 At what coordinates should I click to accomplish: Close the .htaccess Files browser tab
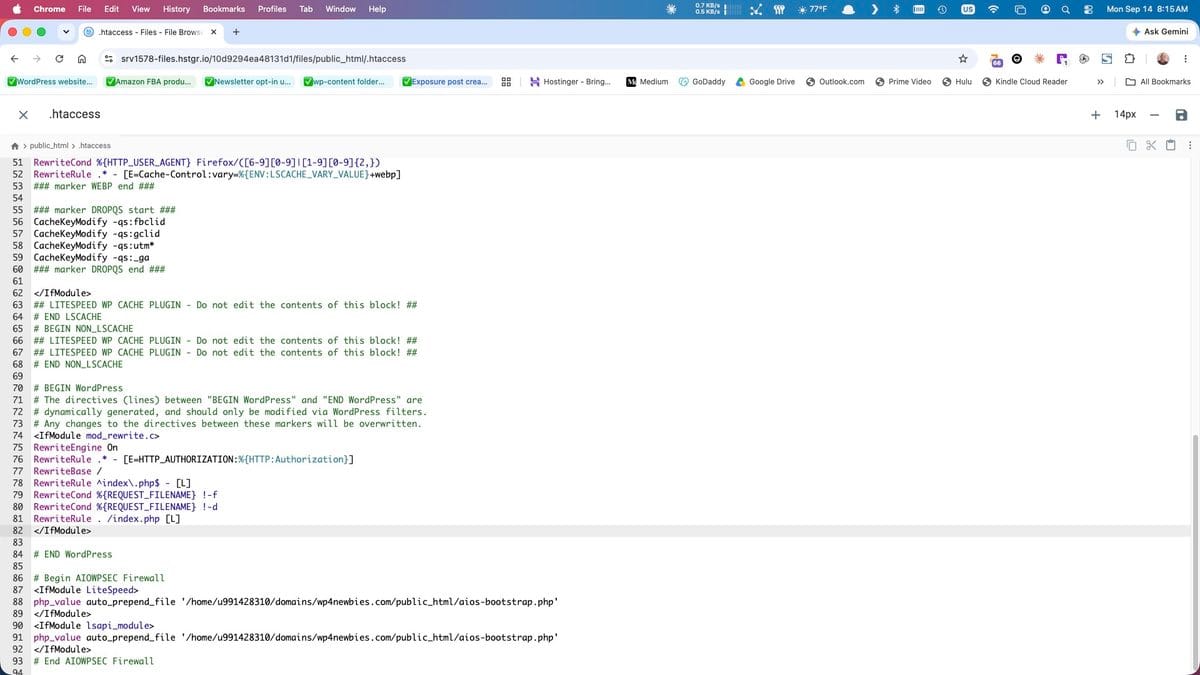click(213, 31)
